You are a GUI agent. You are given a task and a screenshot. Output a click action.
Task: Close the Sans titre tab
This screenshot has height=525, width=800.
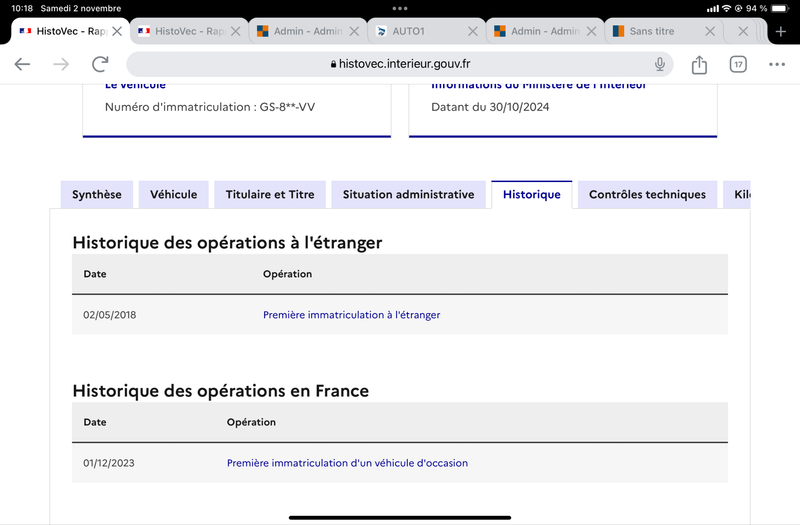click(x=710, y=32)
